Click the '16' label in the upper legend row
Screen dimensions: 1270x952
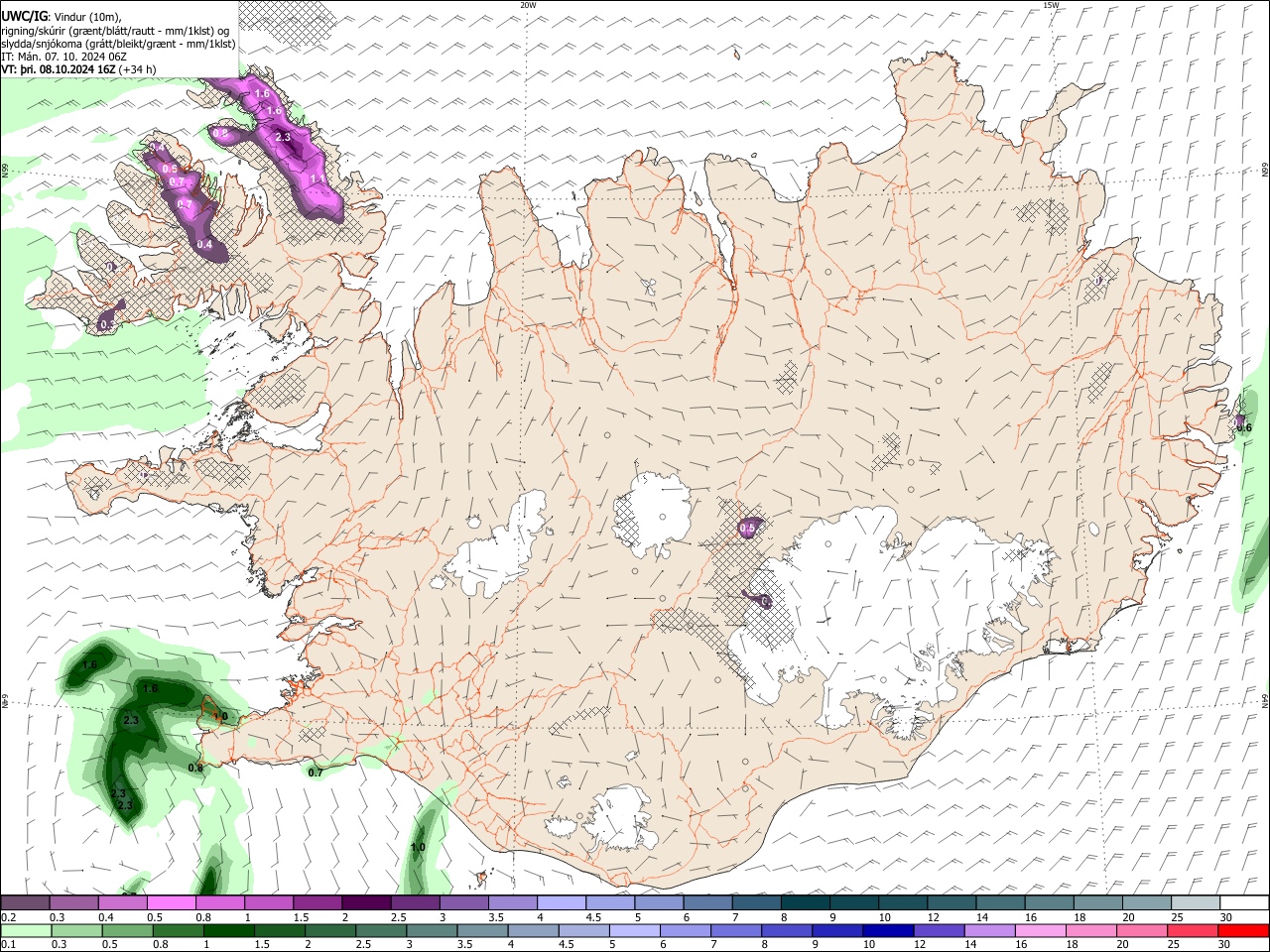coord(1031,917)
